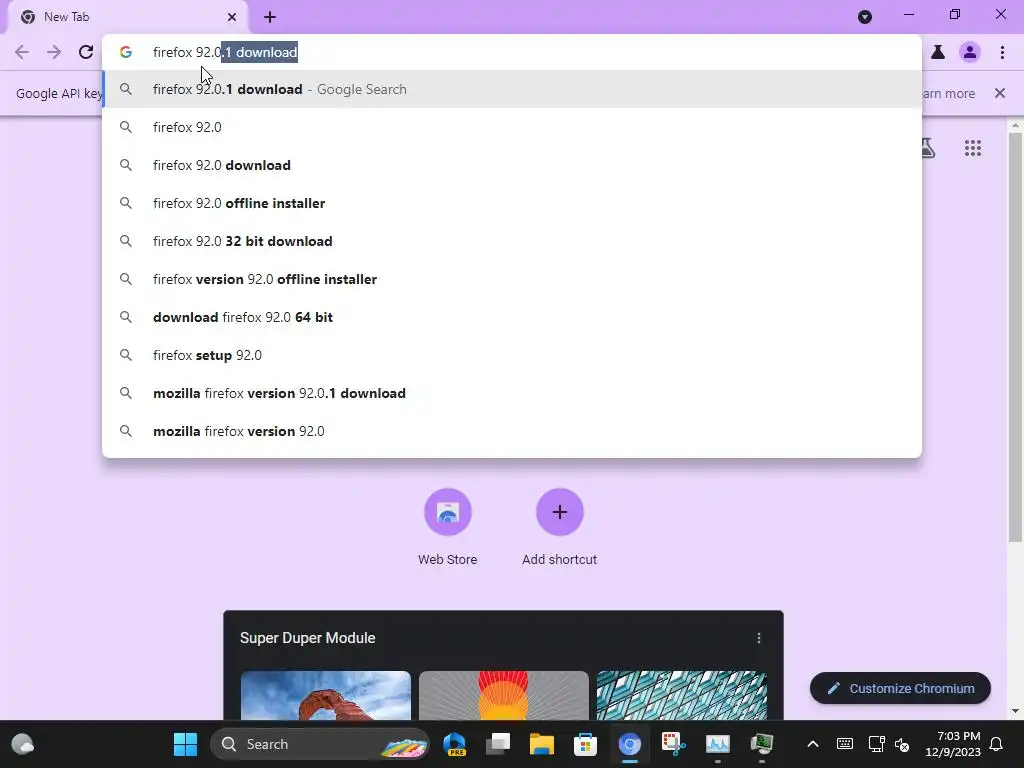Click the down arrow of the page scrollbar
Viewport: 1024px width, 768px height.
point(1015,711)
